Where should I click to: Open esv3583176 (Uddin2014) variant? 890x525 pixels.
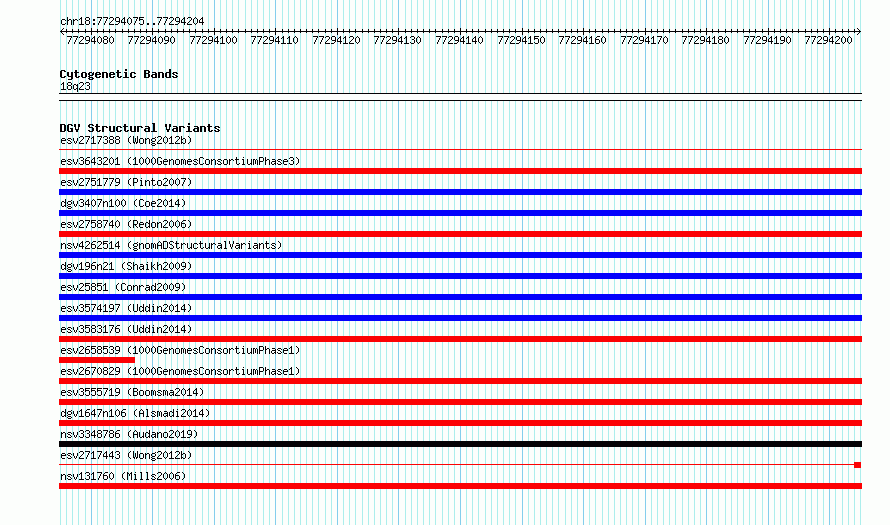[126, 329]
